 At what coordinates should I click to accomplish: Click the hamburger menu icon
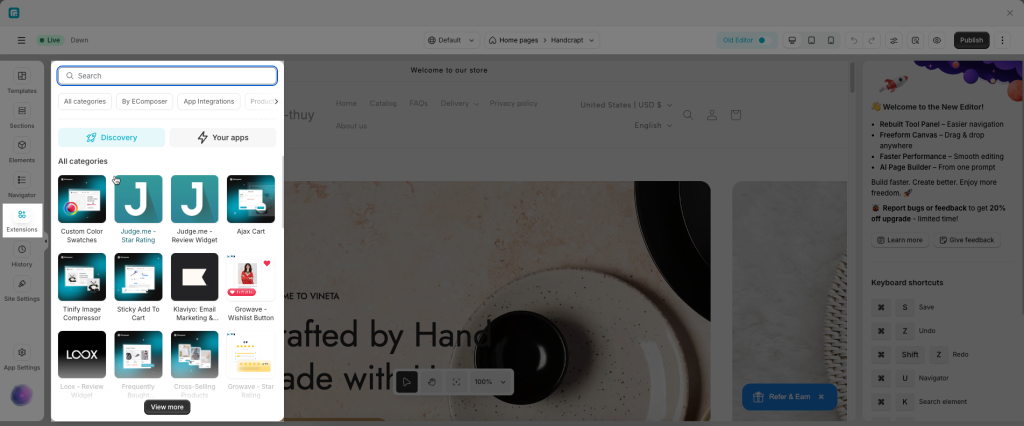point(22,41)
